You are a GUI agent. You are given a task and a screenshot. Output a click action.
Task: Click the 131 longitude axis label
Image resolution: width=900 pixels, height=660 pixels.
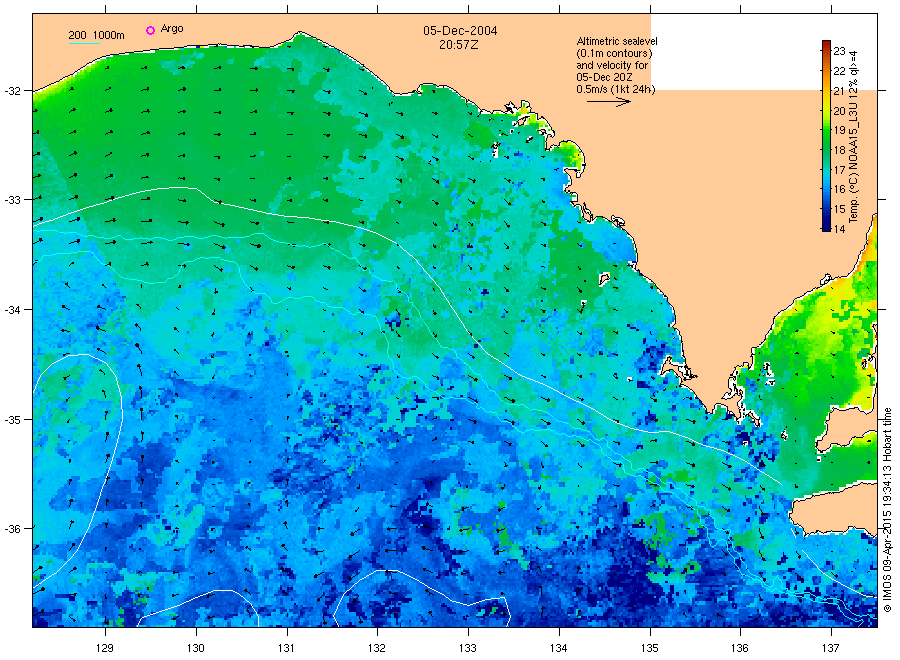click(286, 648)
